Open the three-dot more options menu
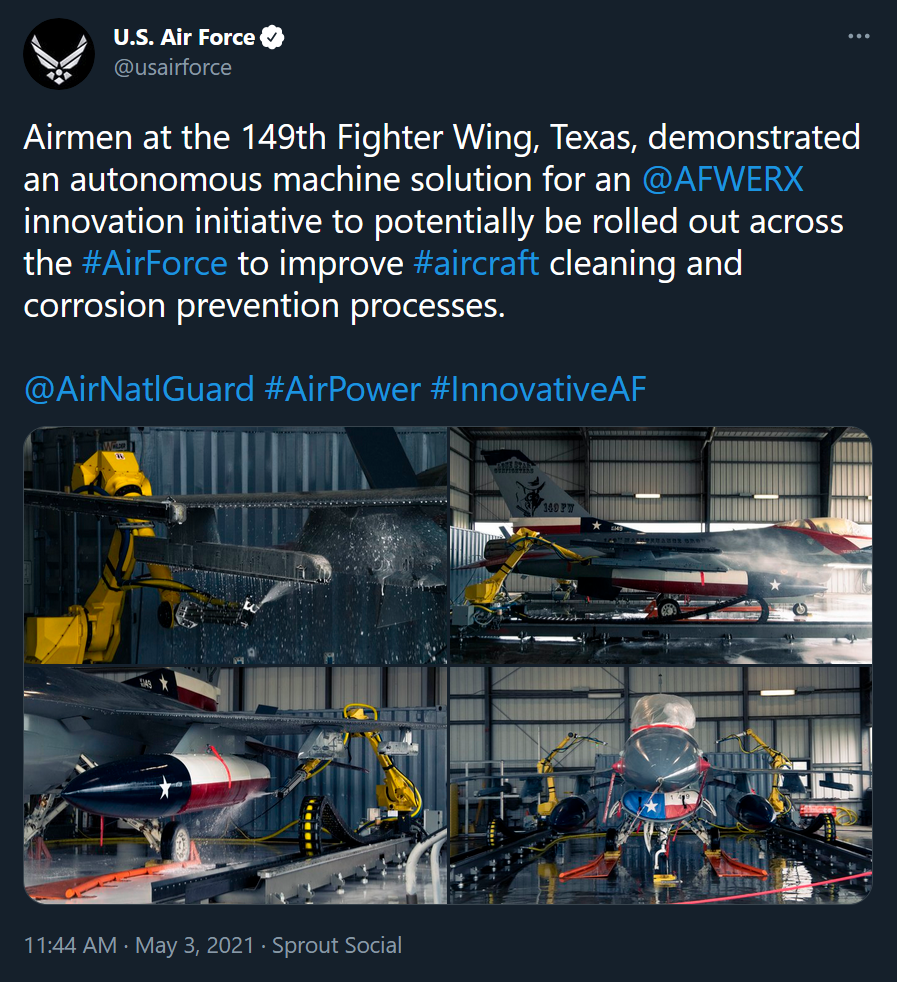This screenshot has width=897, height=982. tap(859, 36)
